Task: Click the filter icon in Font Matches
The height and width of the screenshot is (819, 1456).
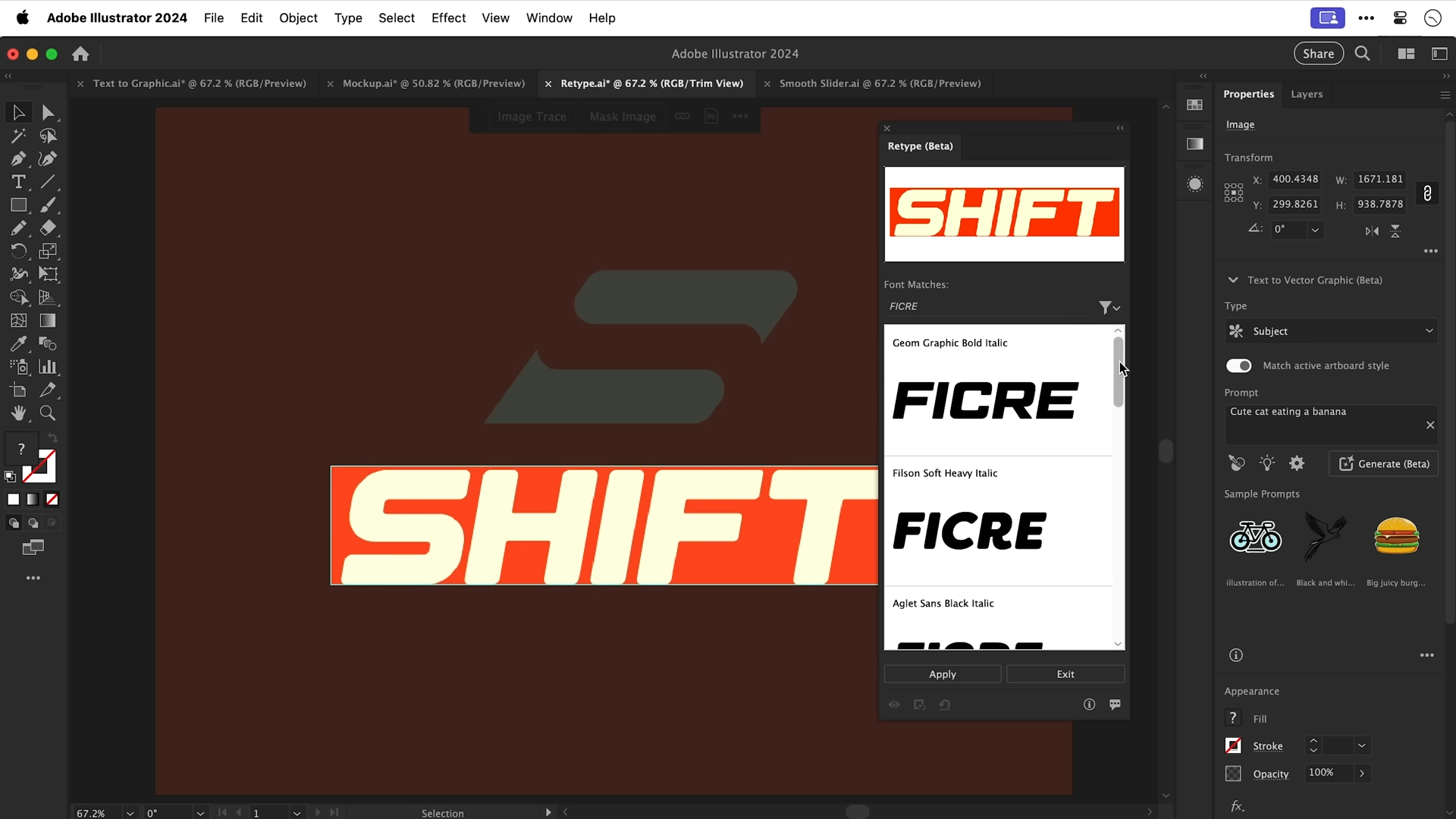Action: point(1107,307)
